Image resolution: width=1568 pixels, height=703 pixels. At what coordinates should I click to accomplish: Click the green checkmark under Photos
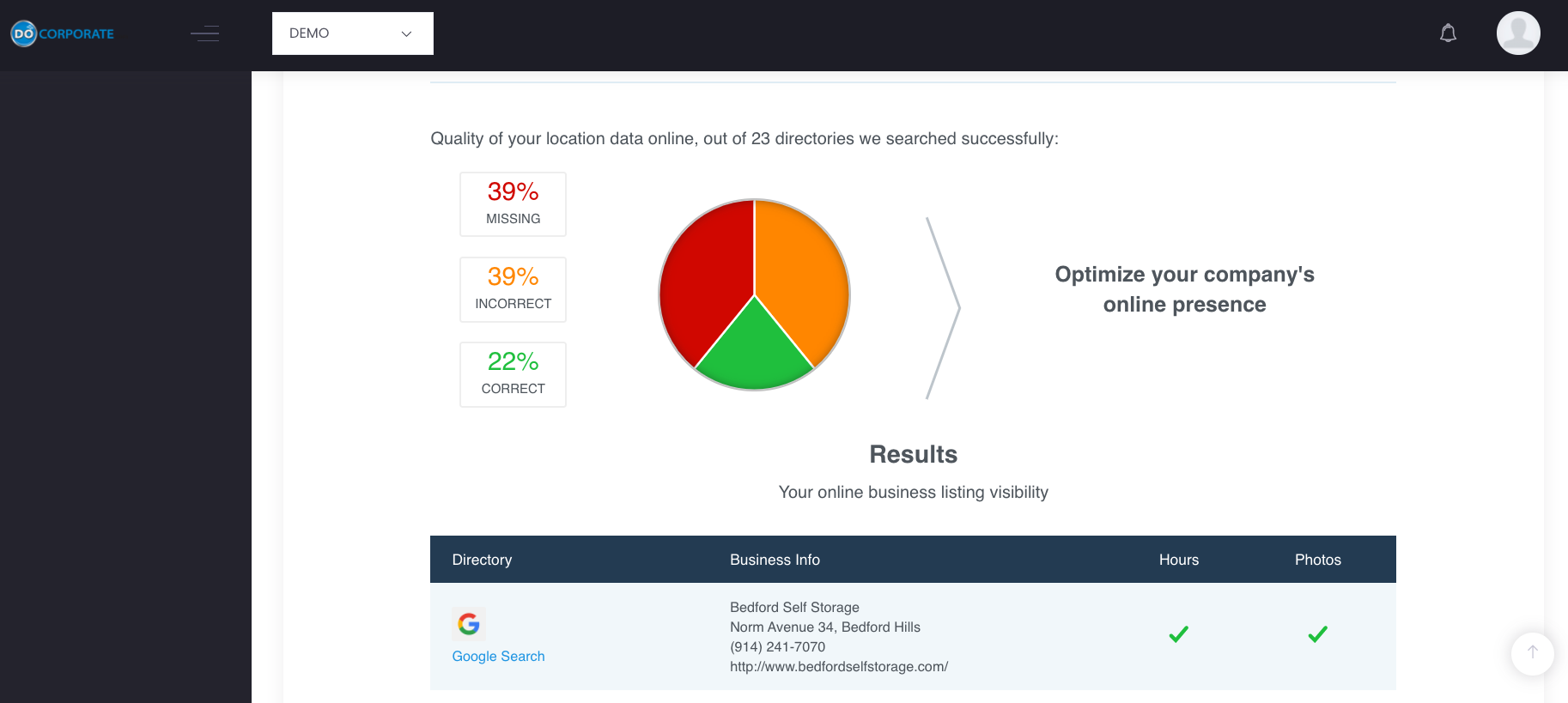pyautogui.click(x=1317, y=634)
